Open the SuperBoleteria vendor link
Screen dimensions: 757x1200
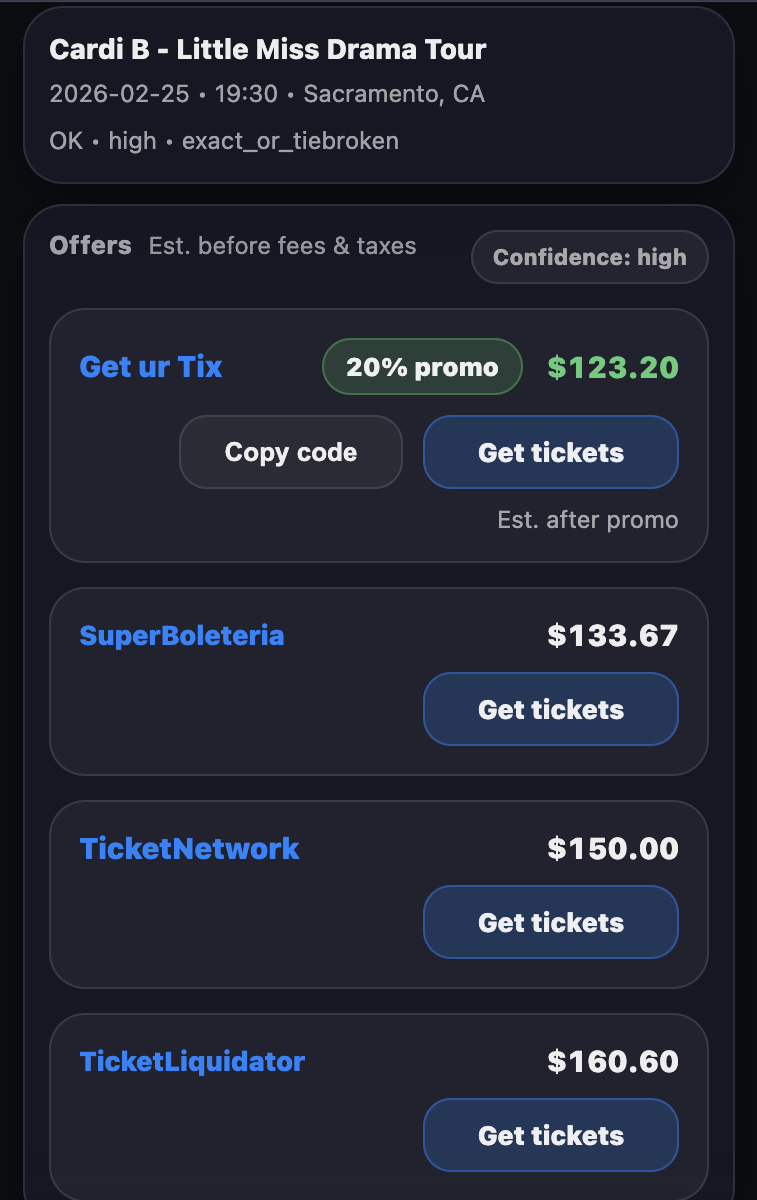(183, 636)
